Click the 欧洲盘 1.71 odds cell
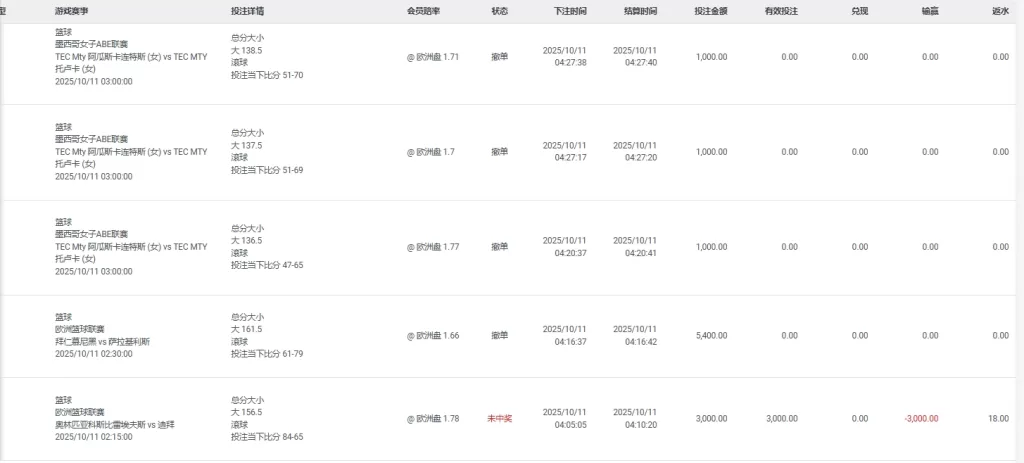This screenshot has height=463, width=1024. click(x=433, y=57)
